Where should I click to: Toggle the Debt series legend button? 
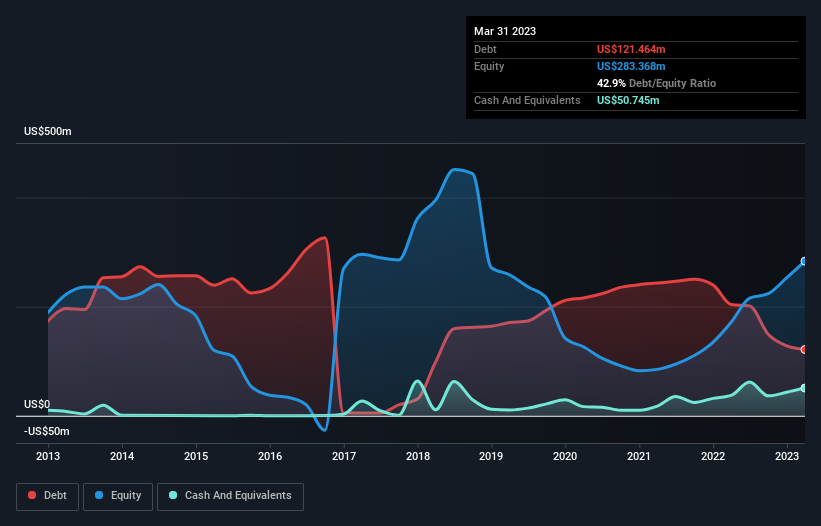[x=48, y=496]
